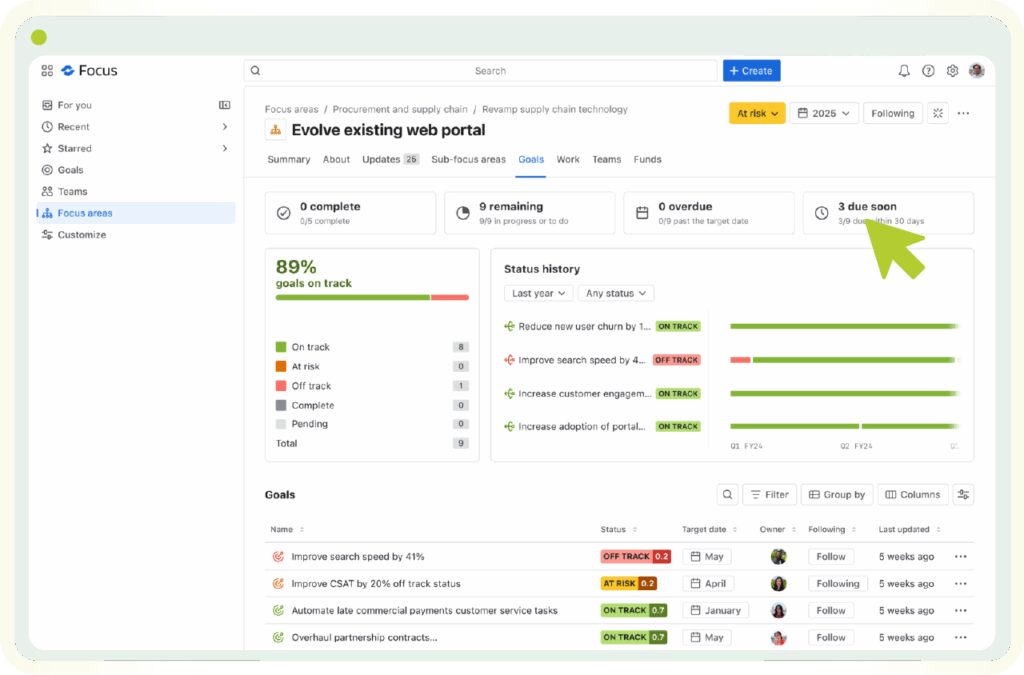The width and height of the screenshot is (1024, 675).
Task: Follow the Improve search speed goal
Action: (x=831, y=557)
